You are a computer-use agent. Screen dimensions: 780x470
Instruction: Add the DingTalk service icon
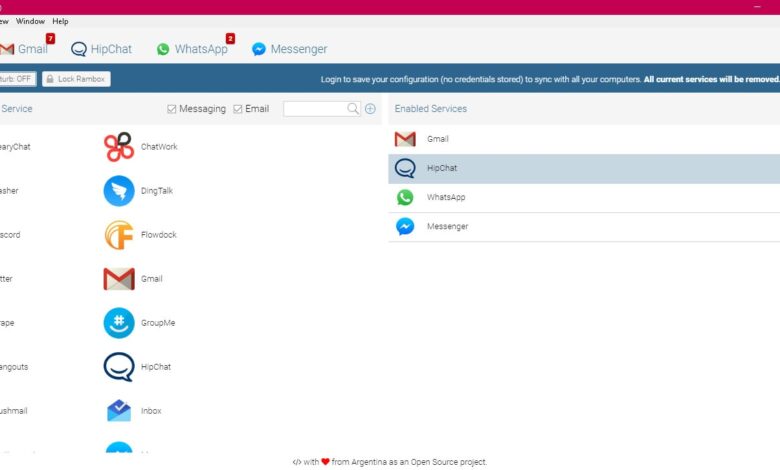click(x=119, y=190)
